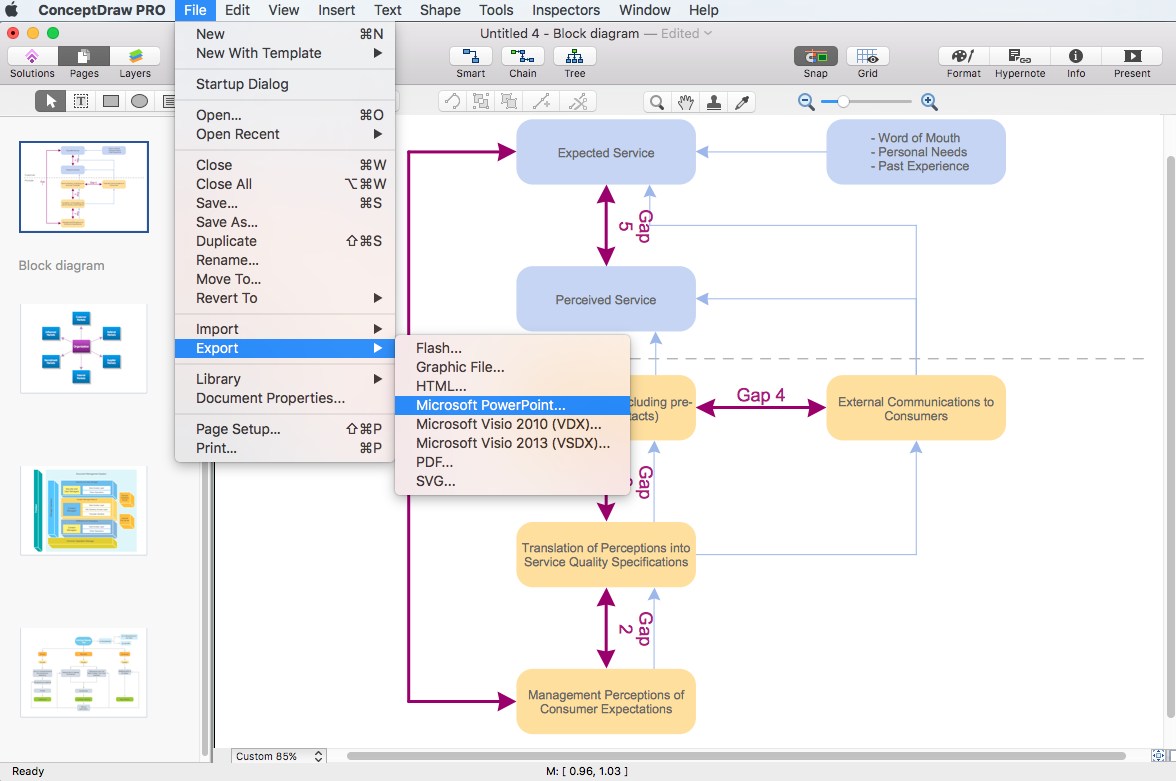Select the Smart connector tool
This screenshot has height=781, width=1176.
pyautogui.click(x=470, y=57)
